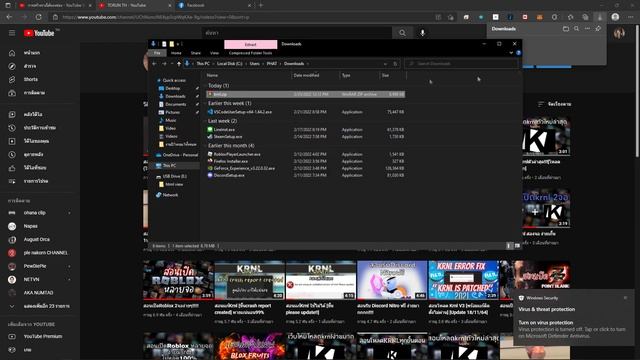This screenshot has width=640, height=360.
Task: Dismiss the Windows Security notification
Action: pyautogui.click(x=625, y=298)
